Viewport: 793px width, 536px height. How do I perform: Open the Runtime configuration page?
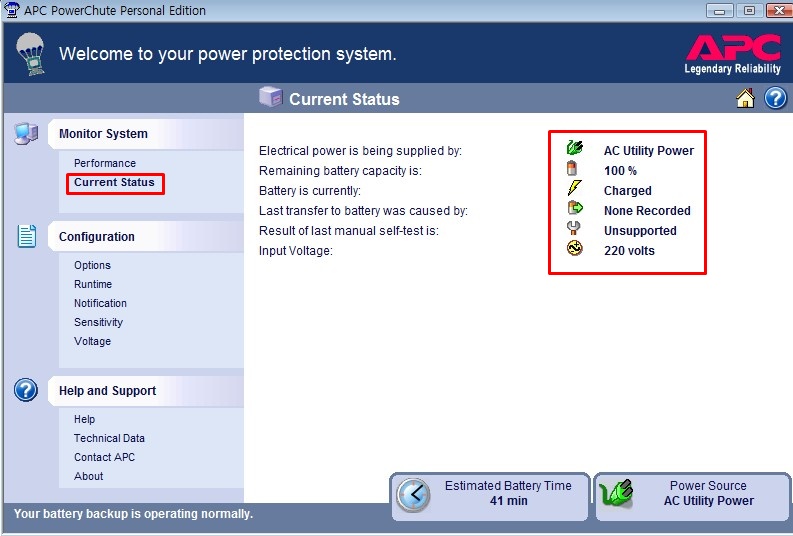tap(93, 284)
